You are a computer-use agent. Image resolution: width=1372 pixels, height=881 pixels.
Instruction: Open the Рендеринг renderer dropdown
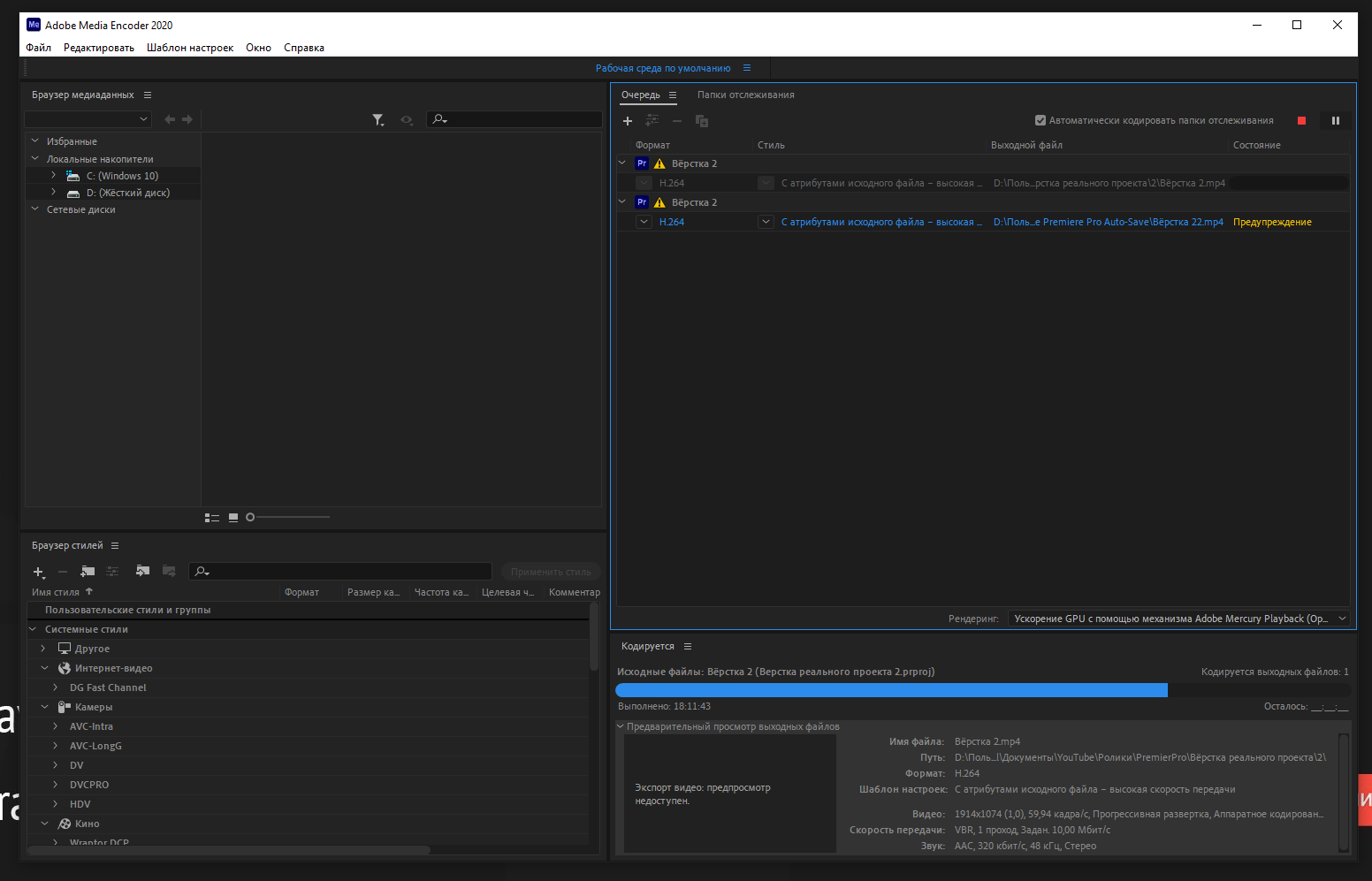click(1179, 619)
